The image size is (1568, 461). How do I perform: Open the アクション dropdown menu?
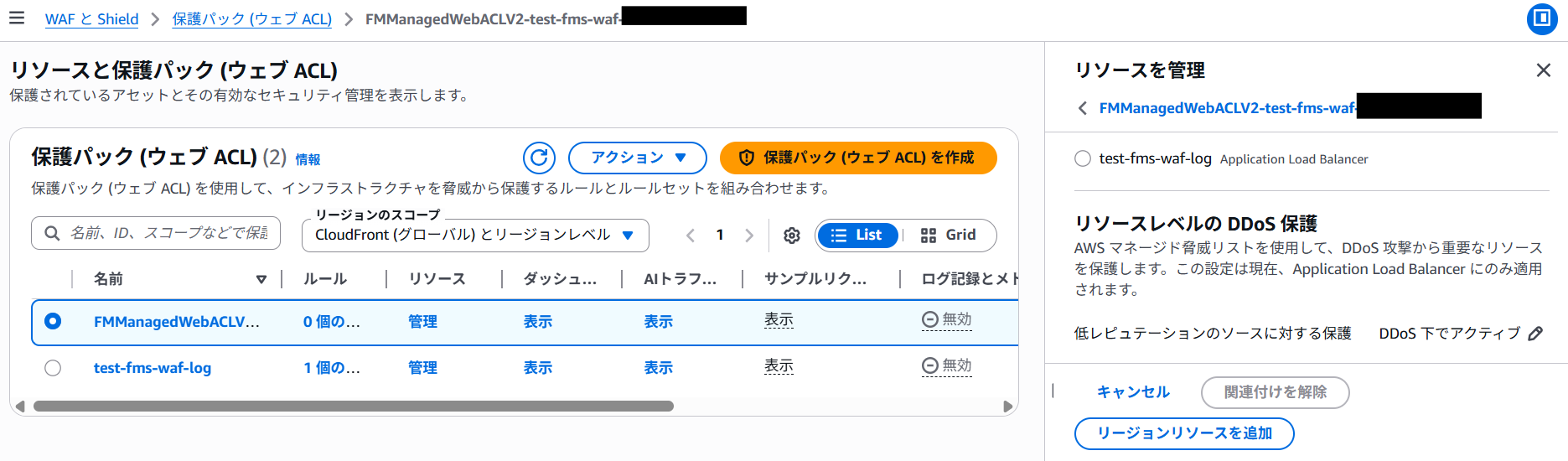tap(637, 158)
